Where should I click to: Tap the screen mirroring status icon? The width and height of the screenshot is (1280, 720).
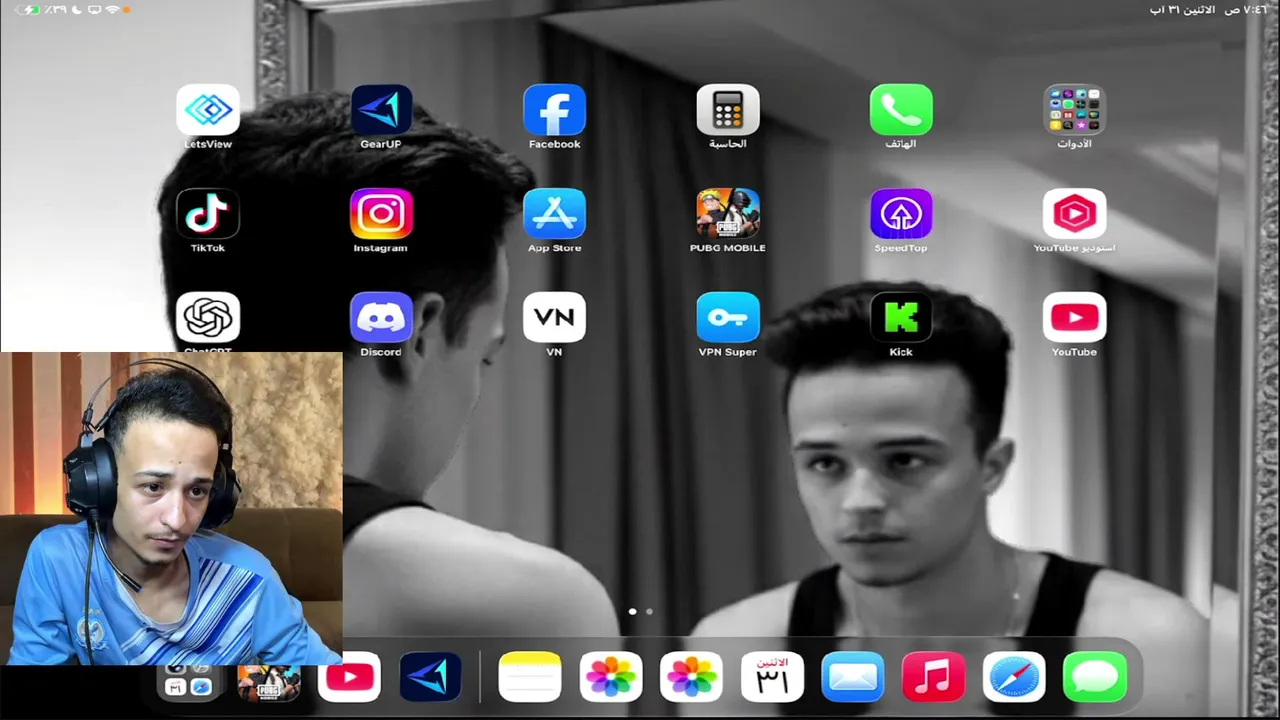pos(94,10)
